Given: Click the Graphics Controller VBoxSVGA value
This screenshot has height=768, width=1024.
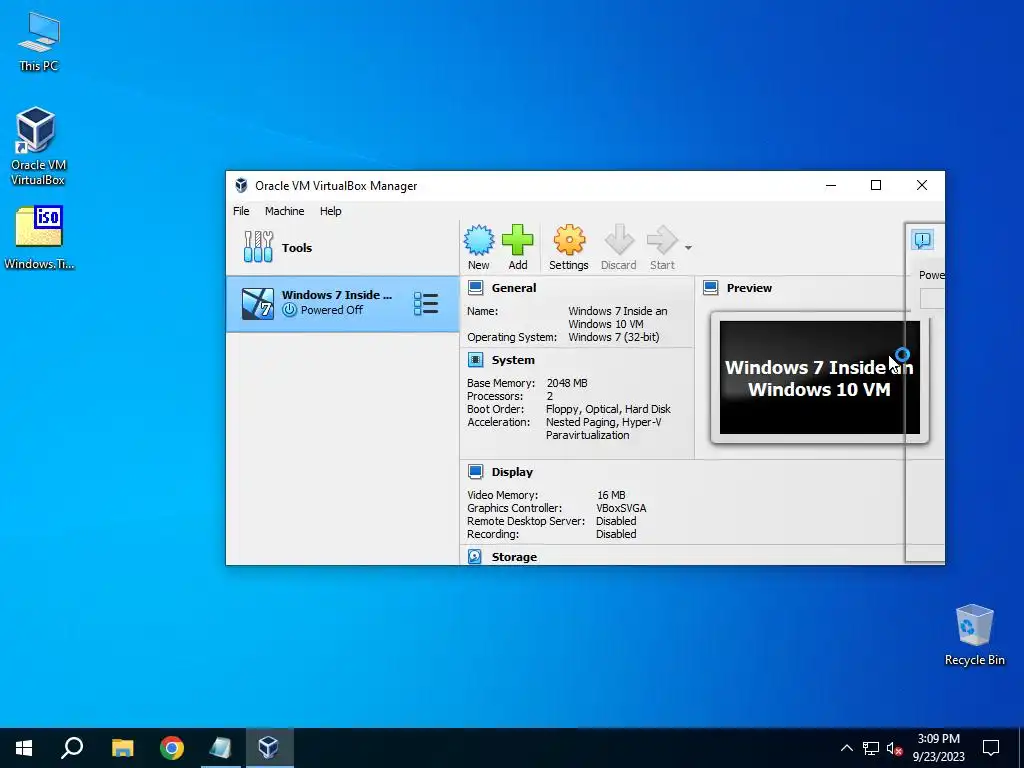Looking at the screenshot, I should pyautogui.click(x=621, y=508).
